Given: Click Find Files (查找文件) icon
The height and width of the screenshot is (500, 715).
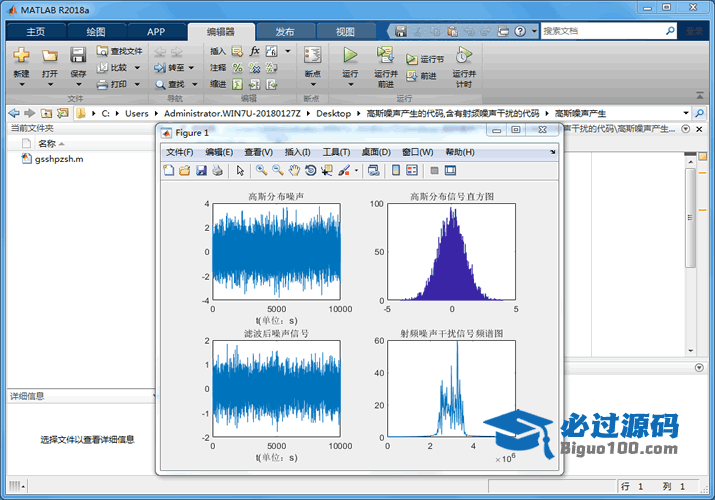Looking at the screenshot, I should (x=102, y=51).
